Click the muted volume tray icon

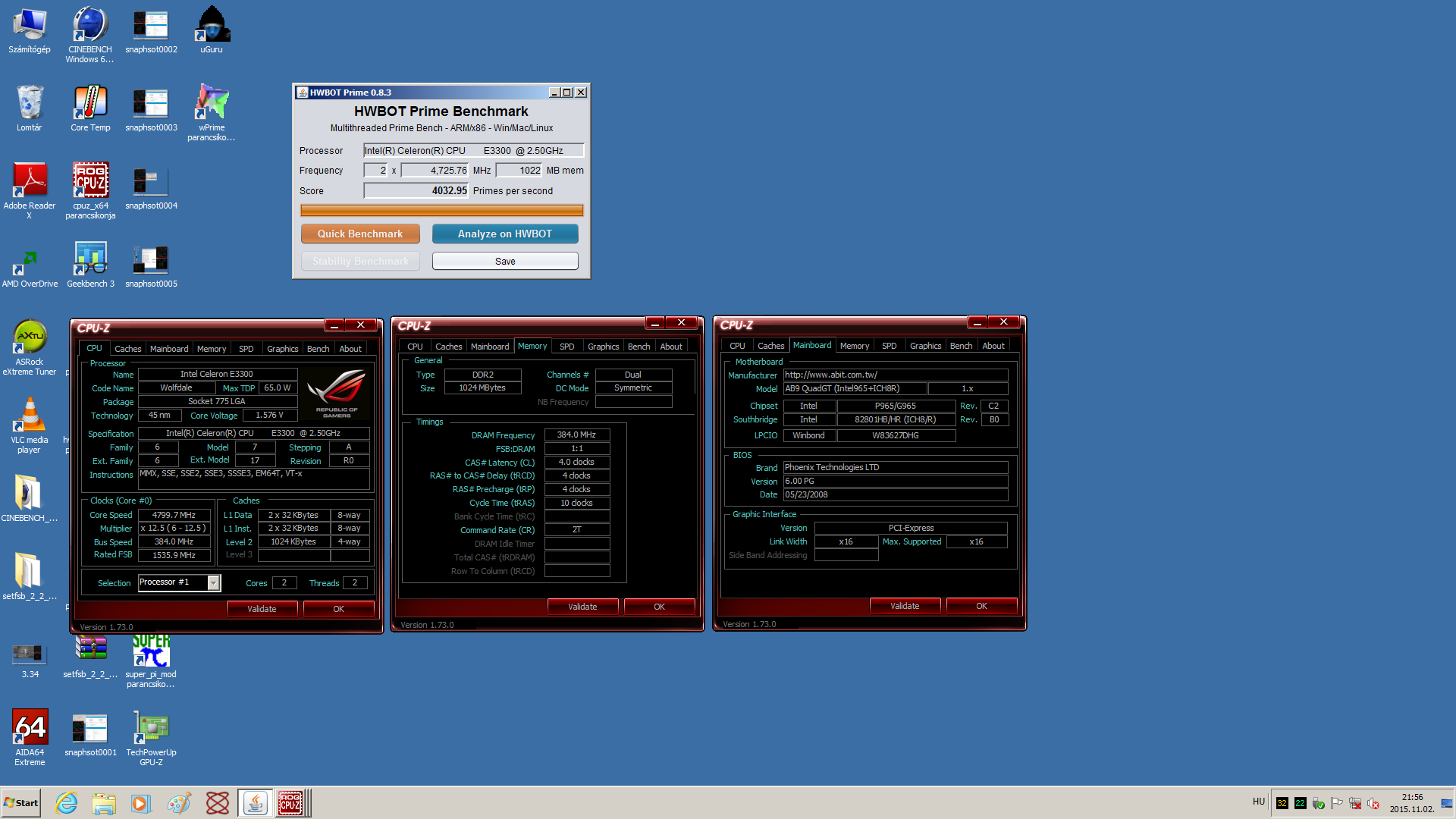pos(1373,804)
